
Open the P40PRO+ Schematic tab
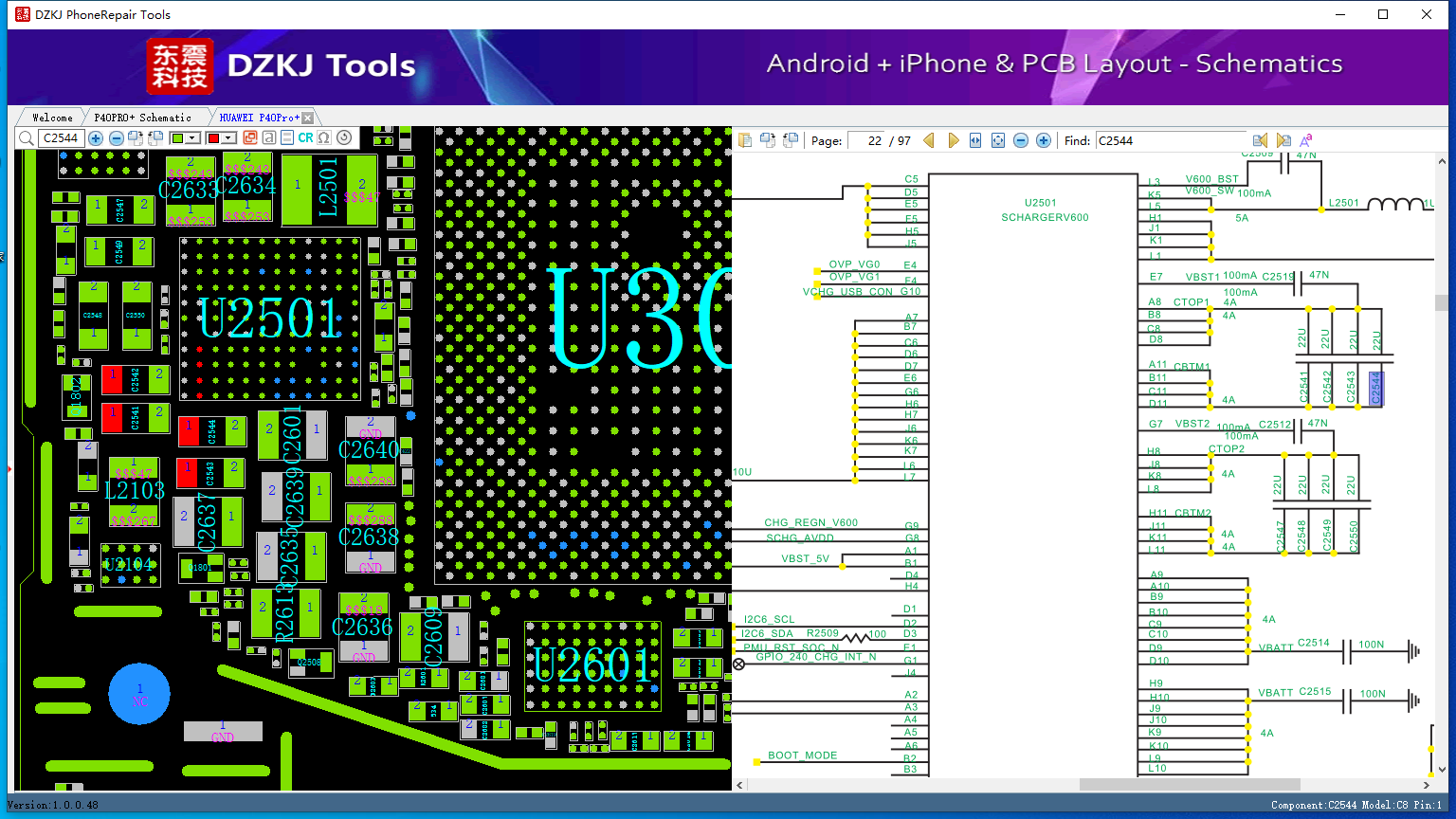click(x=142, y=118)
